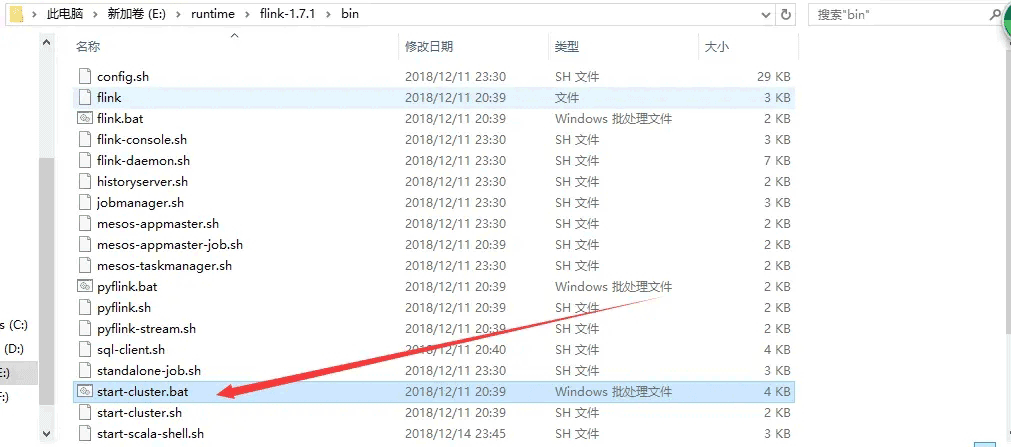Select the file name mesos-taskmanager.sh
The height and width of the screenshot is (447, 1011).
coord(164,265)
